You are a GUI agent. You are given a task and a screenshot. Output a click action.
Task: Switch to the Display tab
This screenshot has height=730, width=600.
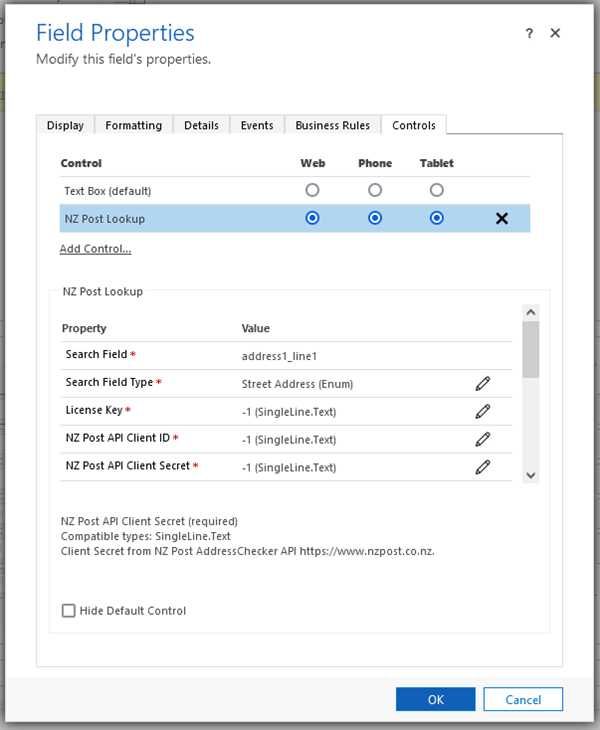65,125
